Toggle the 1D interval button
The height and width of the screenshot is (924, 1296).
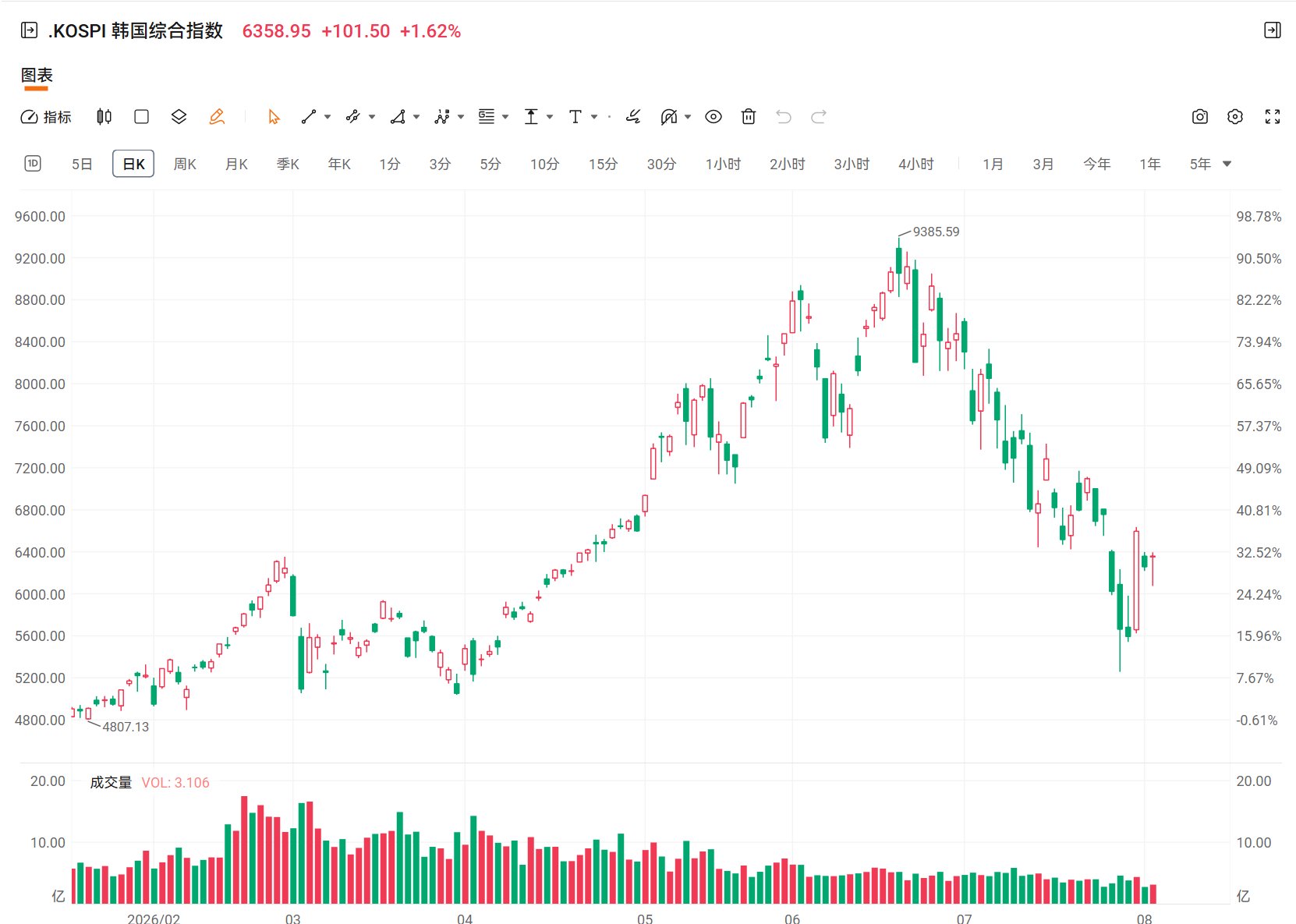33,164
